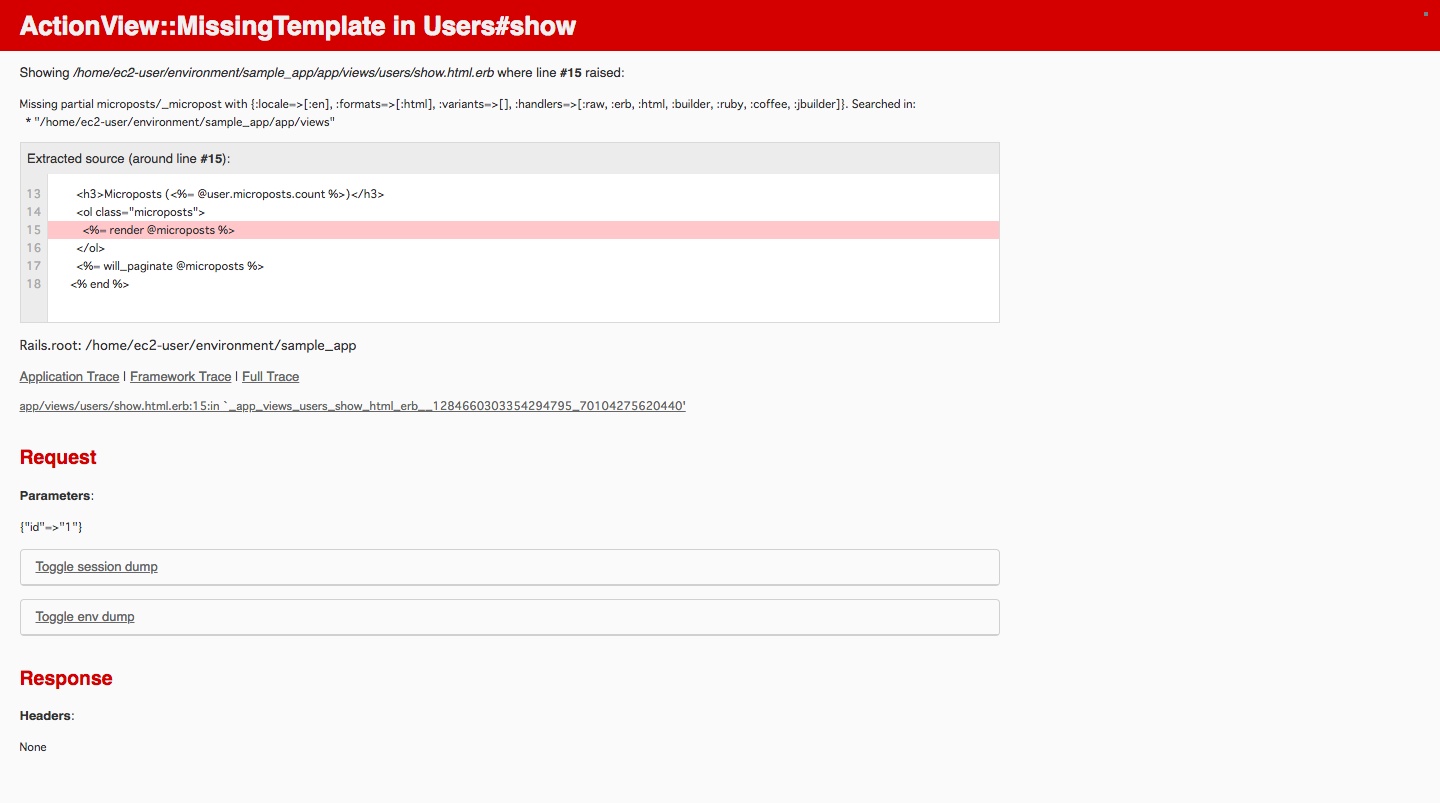This screenshot has height=803, width=1440.
Task: Click the will_paginate line in extracted source
Action: click(170, 266)
